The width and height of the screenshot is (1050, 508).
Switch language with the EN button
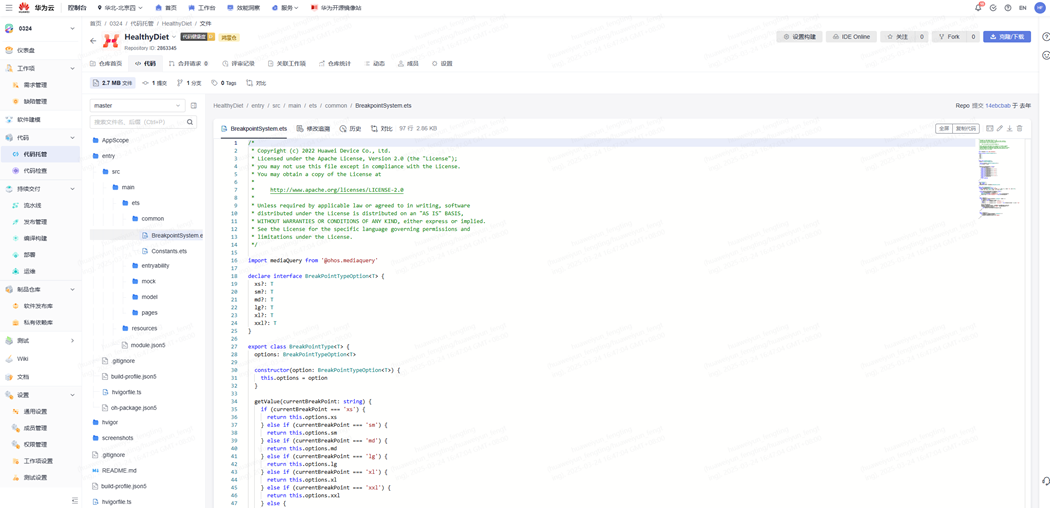click(x=1022, y=7)
